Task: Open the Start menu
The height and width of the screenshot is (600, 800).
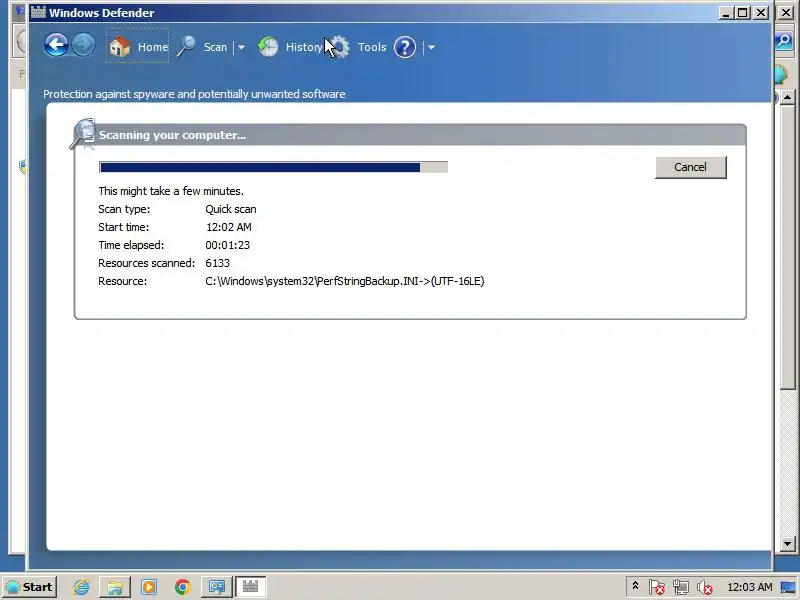Action: click(x=30, y=587)
